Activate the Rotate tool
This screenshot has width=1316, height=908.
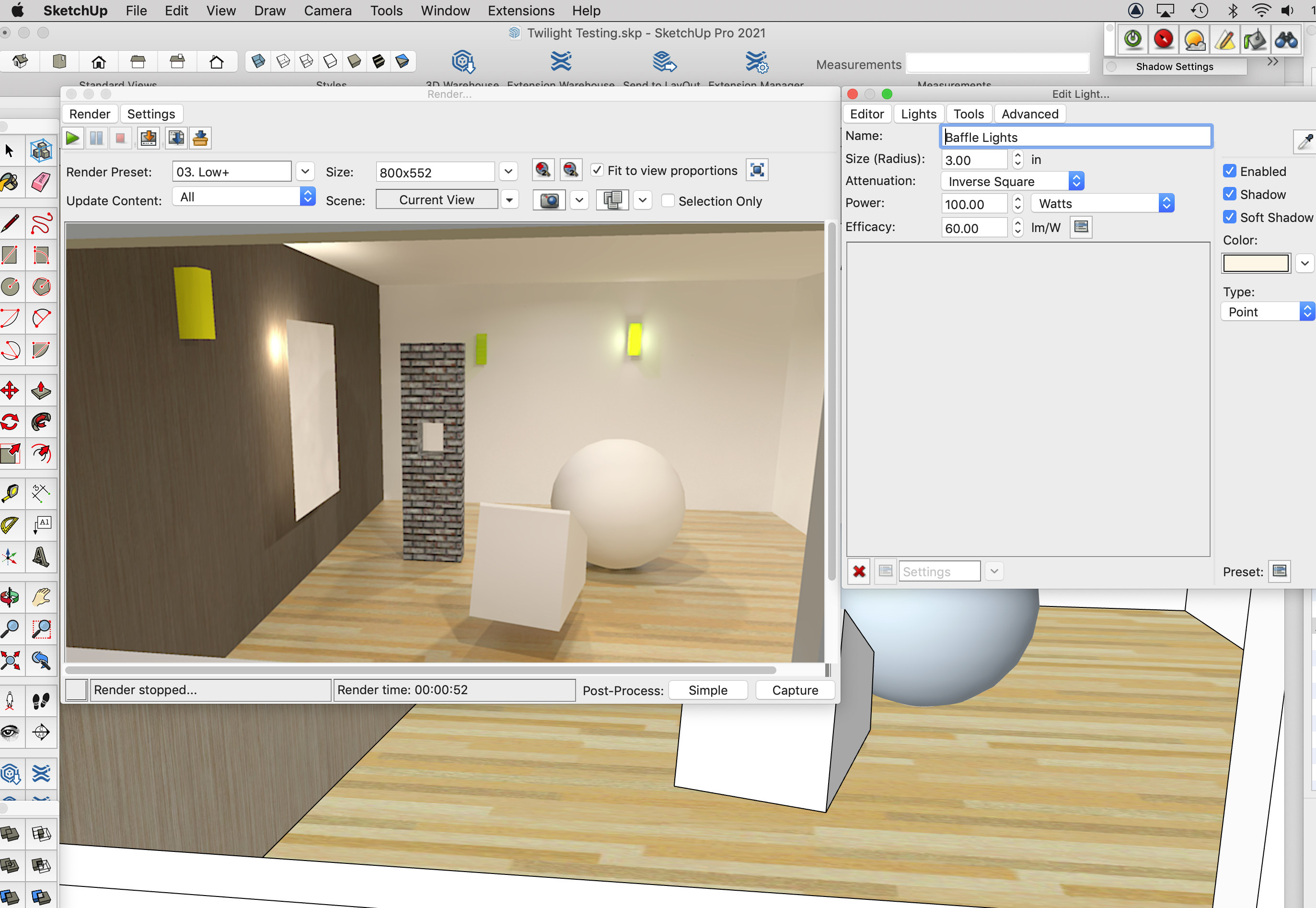pyautogui.click(x=10, y=422)
